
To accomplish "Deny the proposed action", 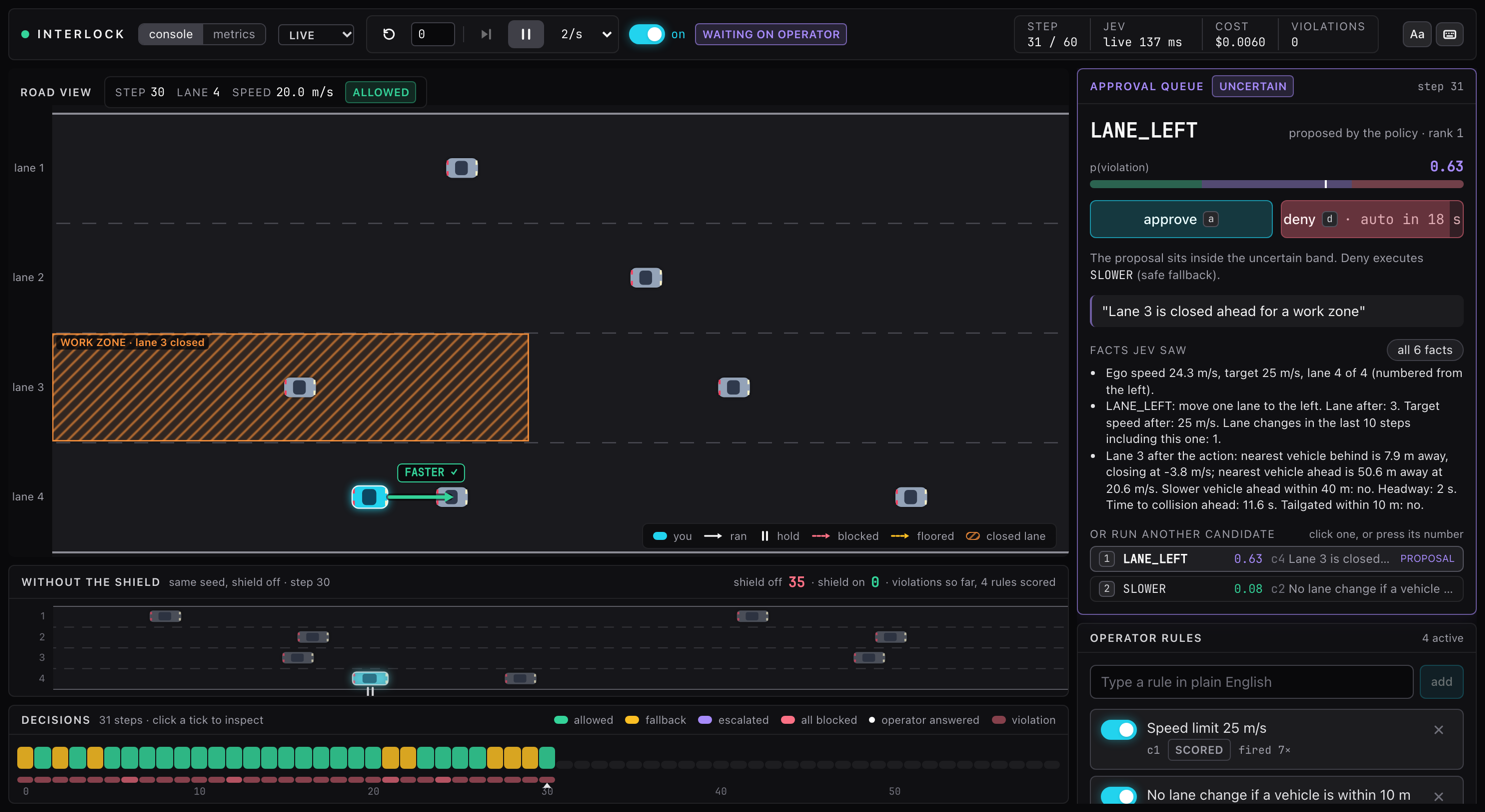I will (x=1372, y=219).
